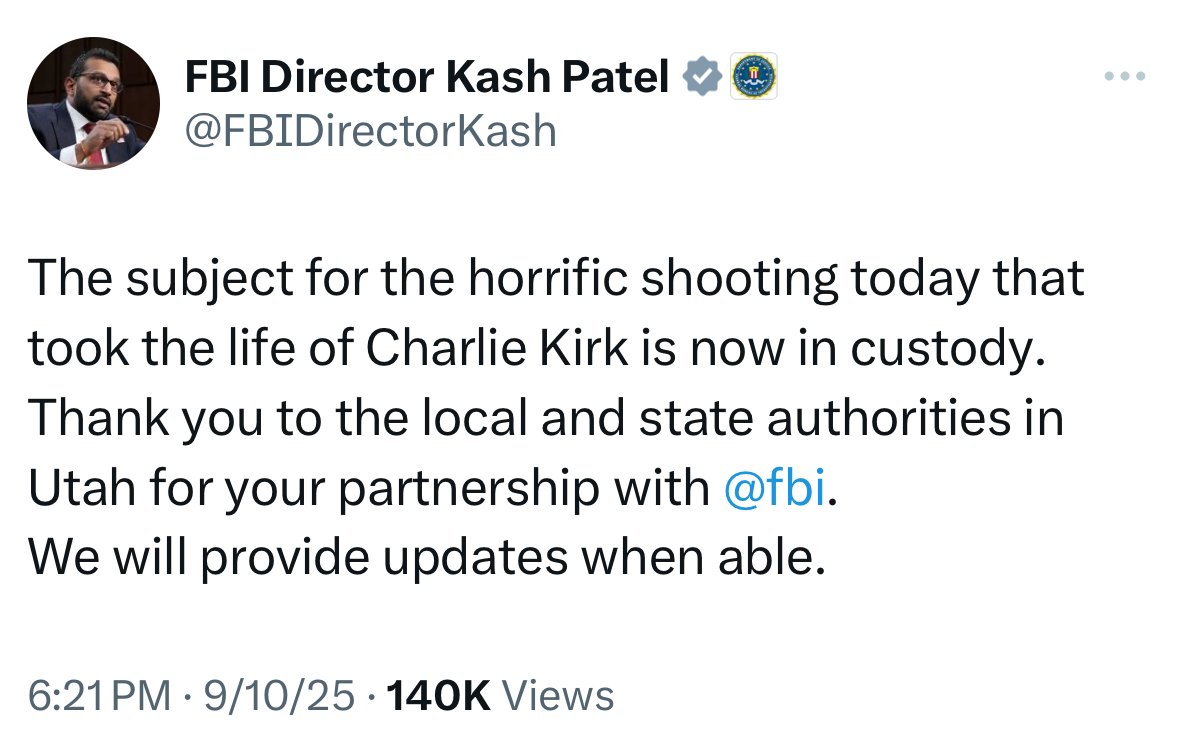Click the word Views beside 140K
Image resolution: width=1179 pixels, height=753 pixels.
click(558, 695)
